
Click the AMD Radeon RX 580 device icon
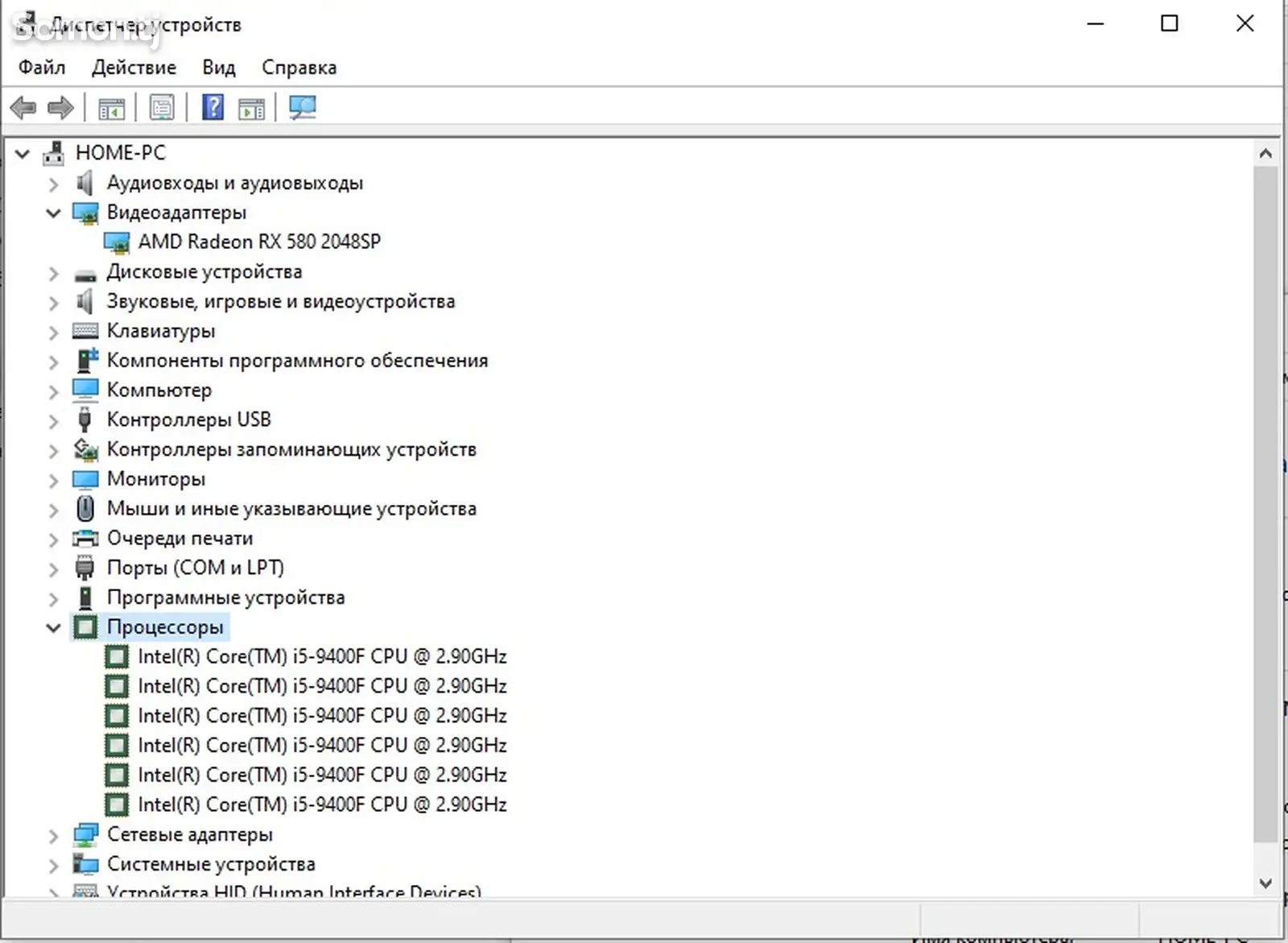(117, 242)
